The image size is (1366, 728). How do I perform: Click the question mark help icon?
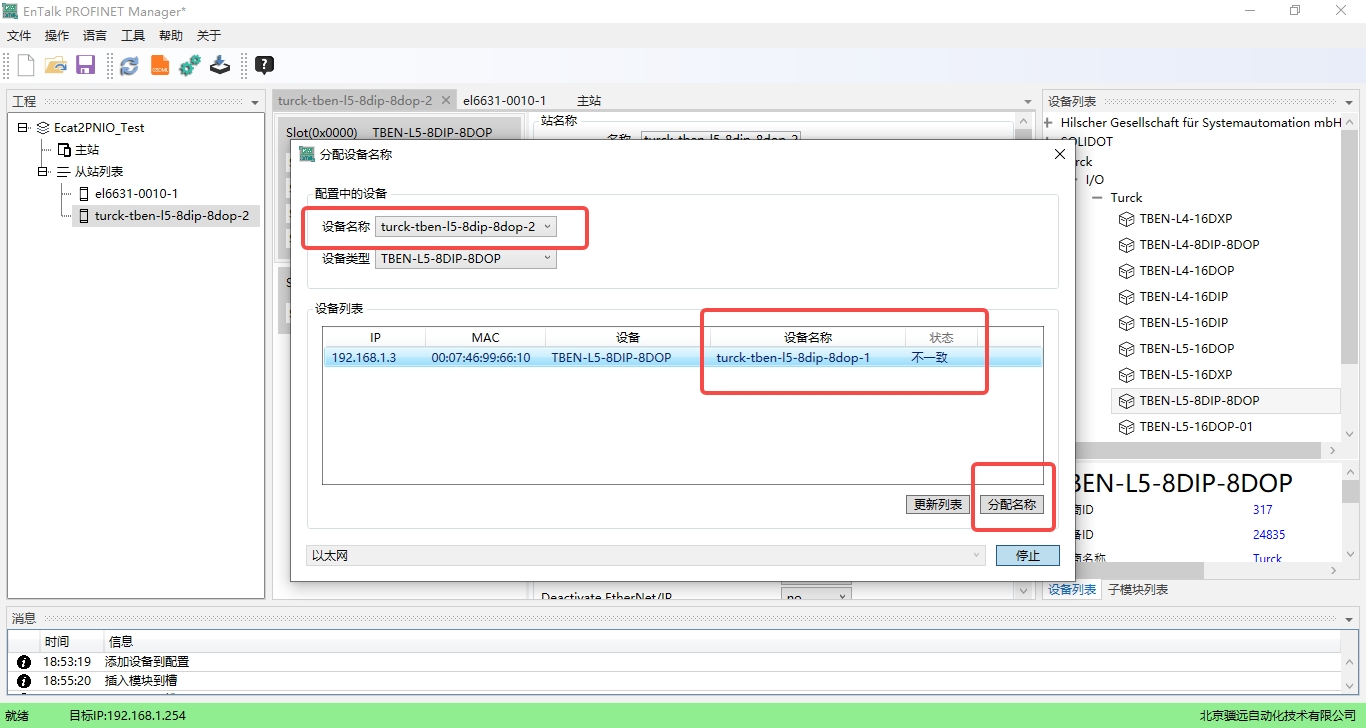[x=264, y=66]
